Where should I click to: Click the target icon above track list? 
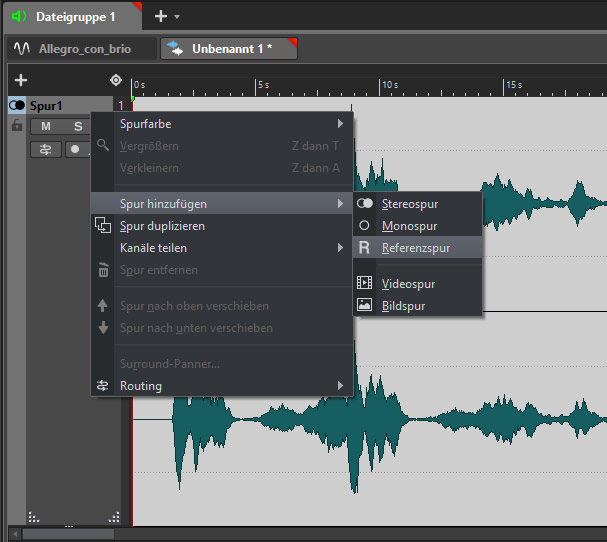(x=116, y=80)
